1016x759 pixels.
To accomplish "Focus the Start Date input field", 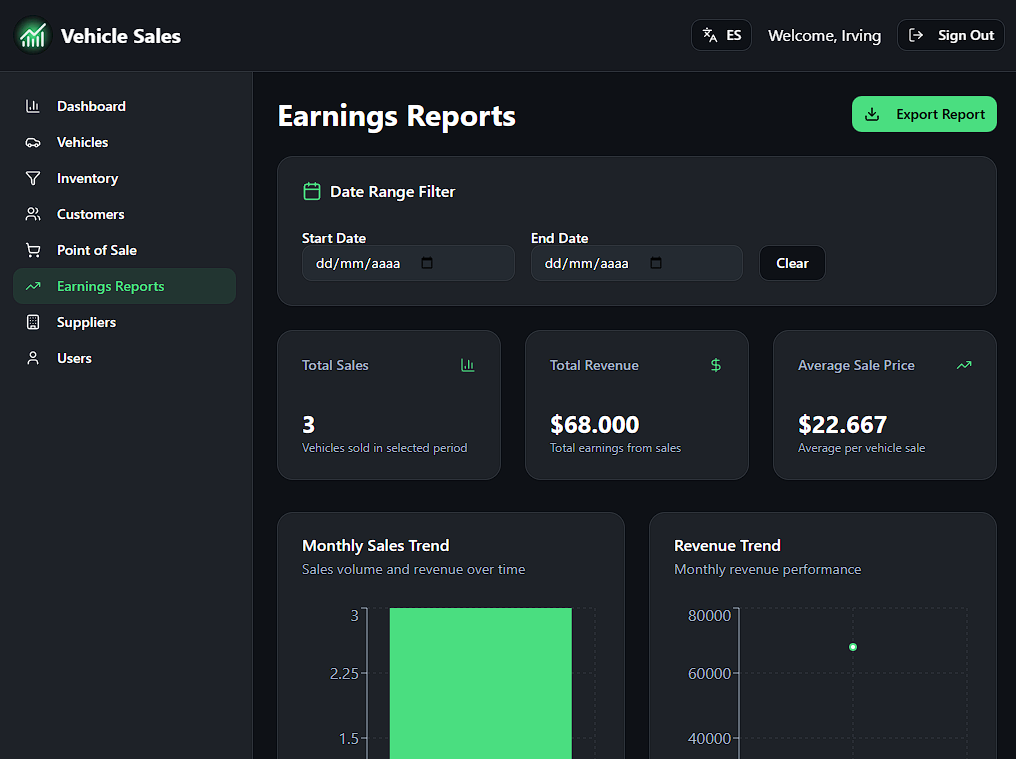I will click(x=408, y=263).
